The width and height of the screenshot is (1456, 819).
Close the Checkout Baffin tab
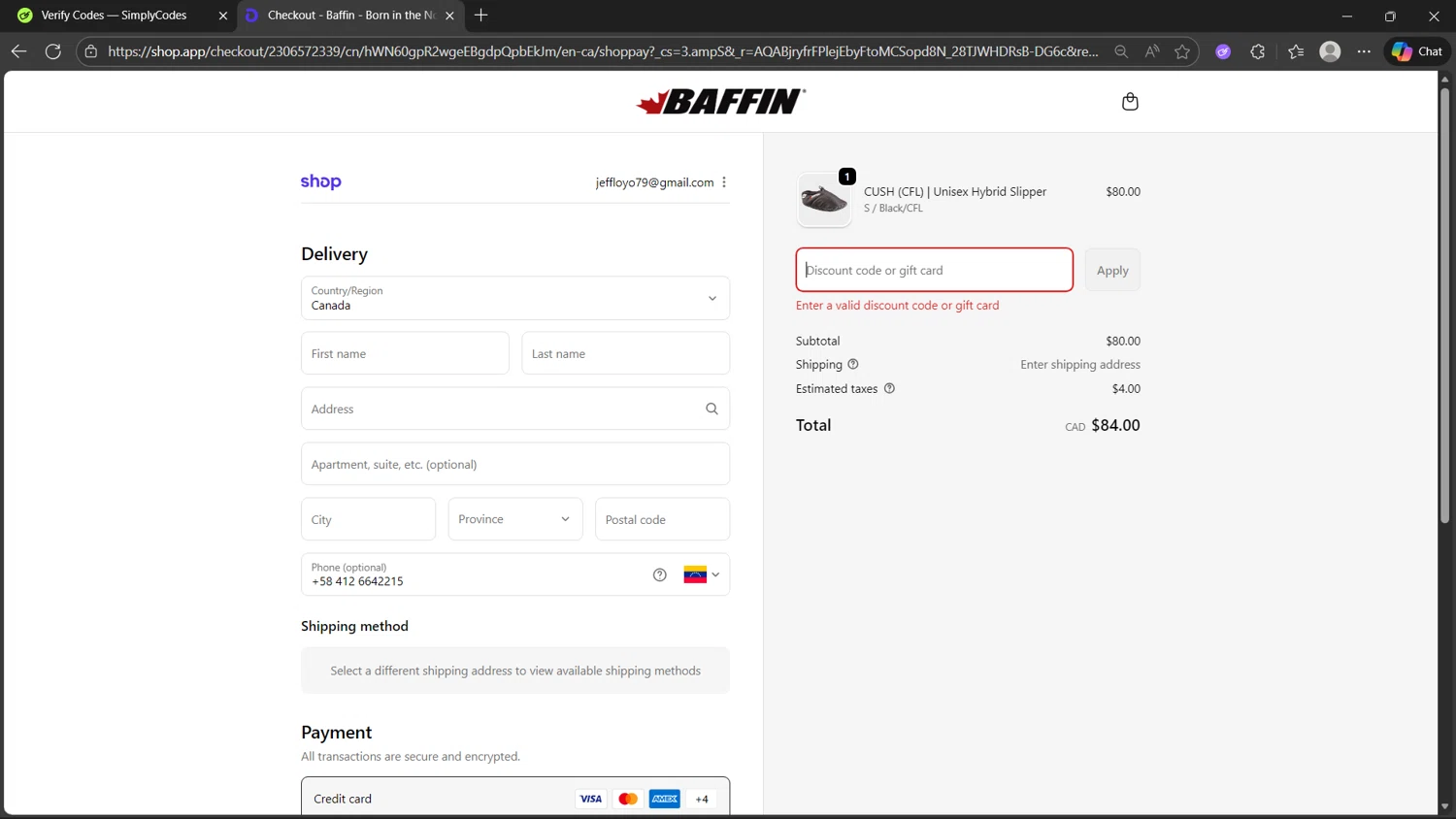coord(449,16)
